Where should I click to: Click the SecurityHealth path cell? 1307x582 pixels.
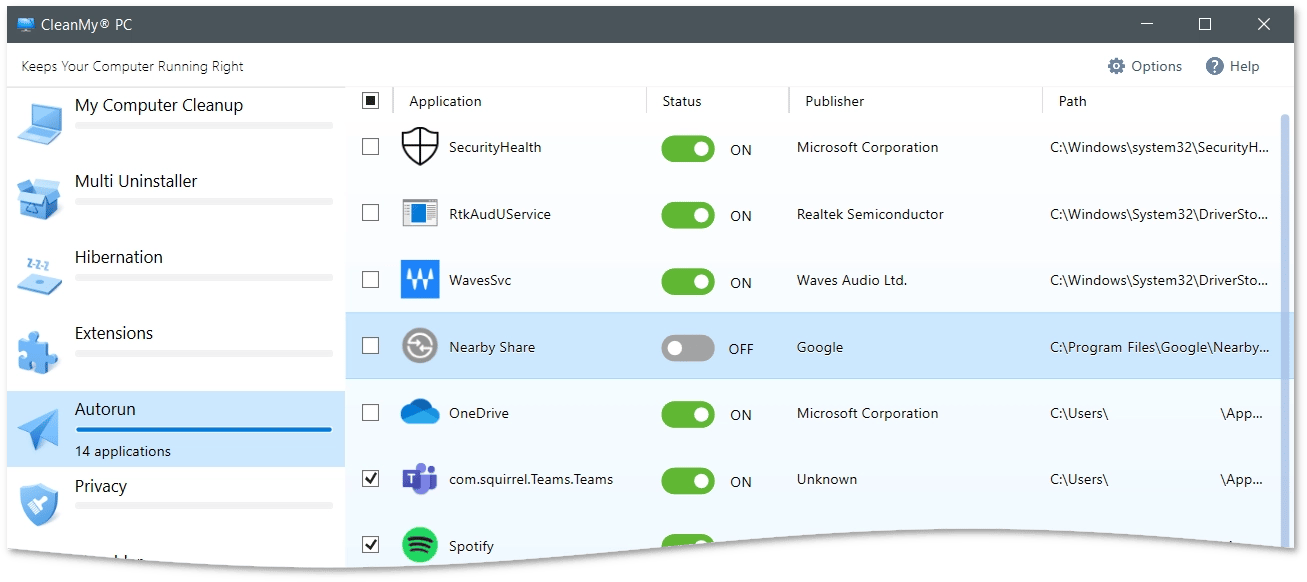[x=1160, y=147]
